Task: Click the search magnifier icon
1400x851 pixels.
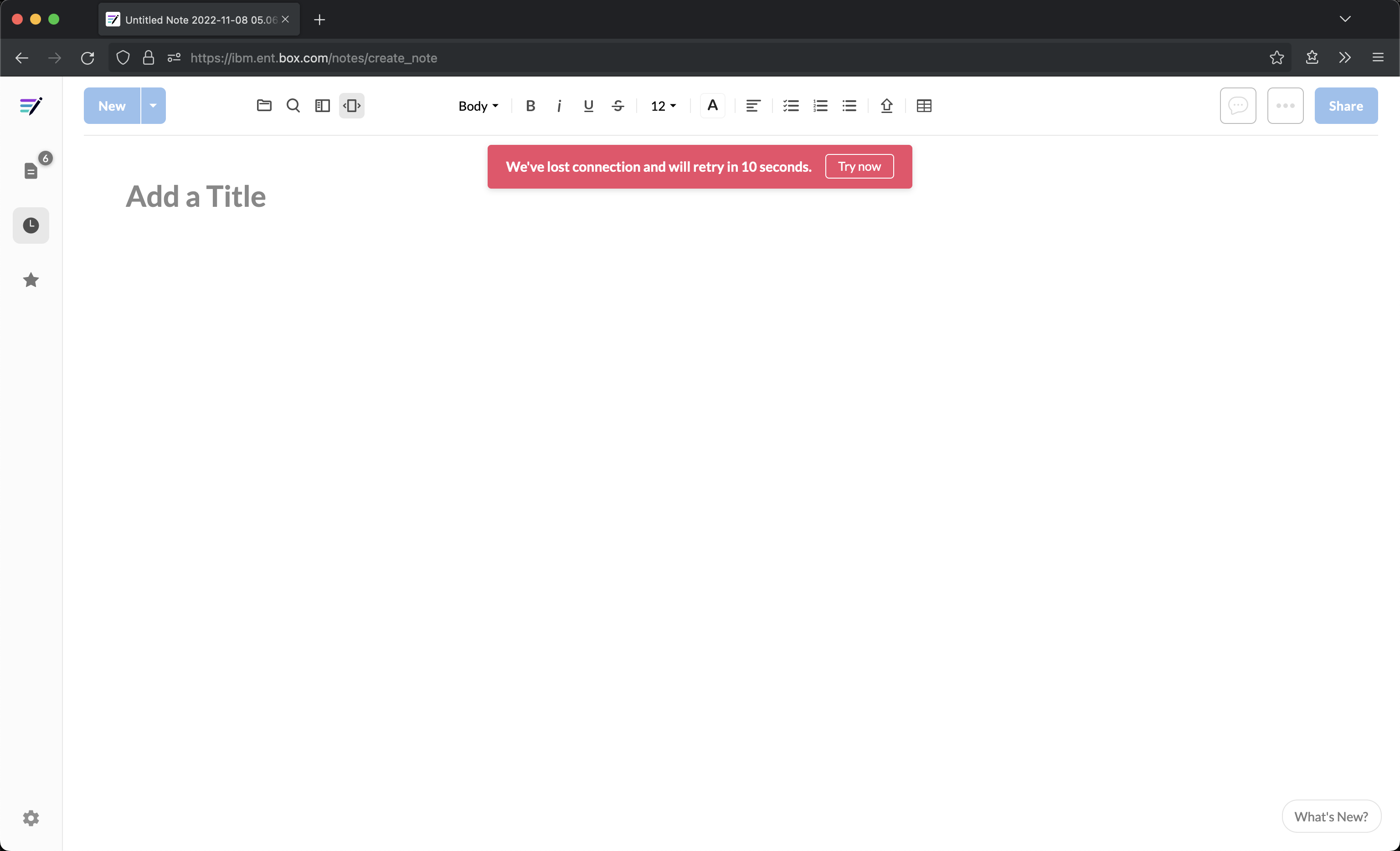Action: (293, 106)
